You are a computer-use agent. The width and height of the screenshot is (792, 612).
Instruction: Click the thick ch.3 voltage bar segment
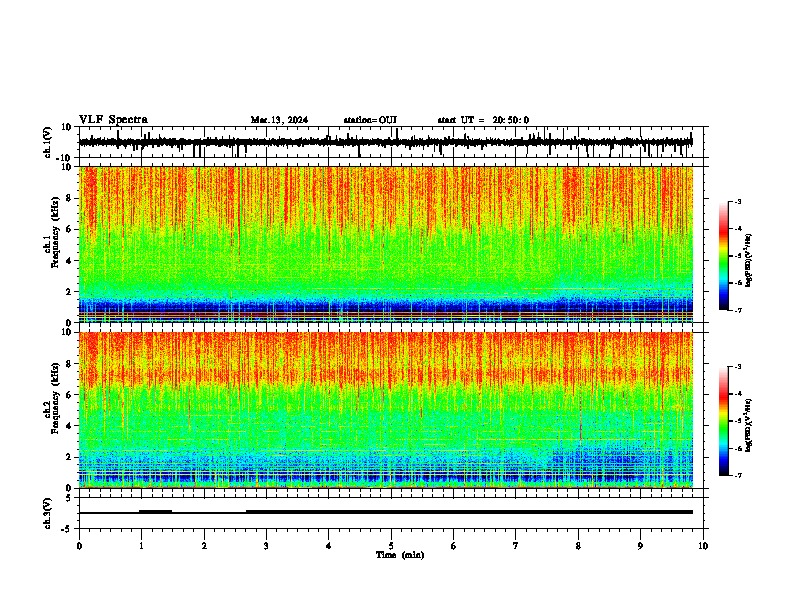pos(469,512)
